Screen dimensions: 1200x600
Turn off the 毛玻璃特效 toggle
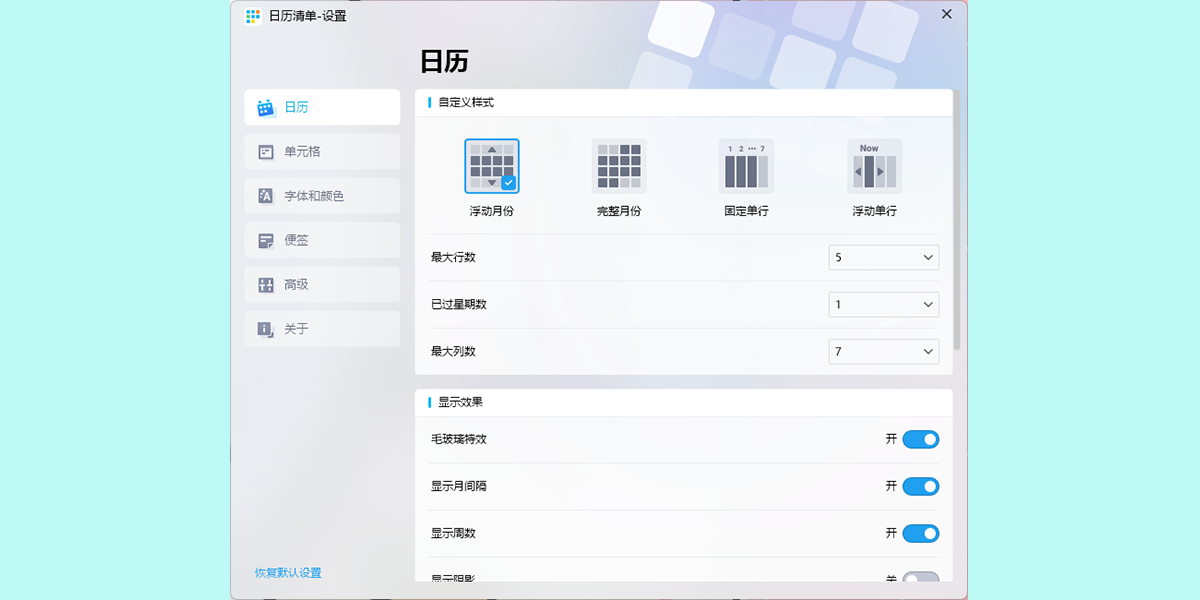[x=920, y=439]
